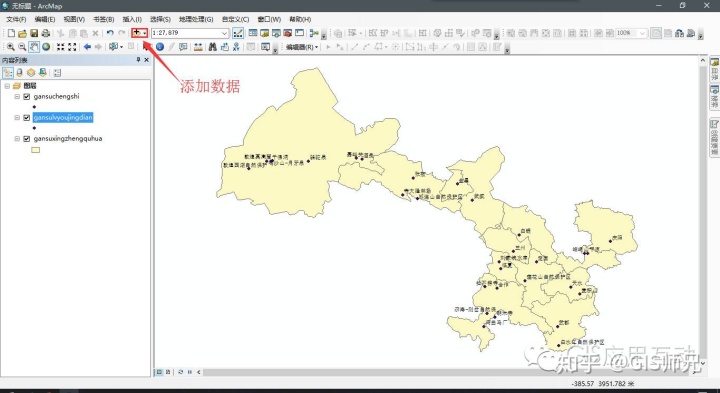This screenshot has height=393, width=720.
Task: Click the Go To XY icon
Action: (x=236, y=47)
